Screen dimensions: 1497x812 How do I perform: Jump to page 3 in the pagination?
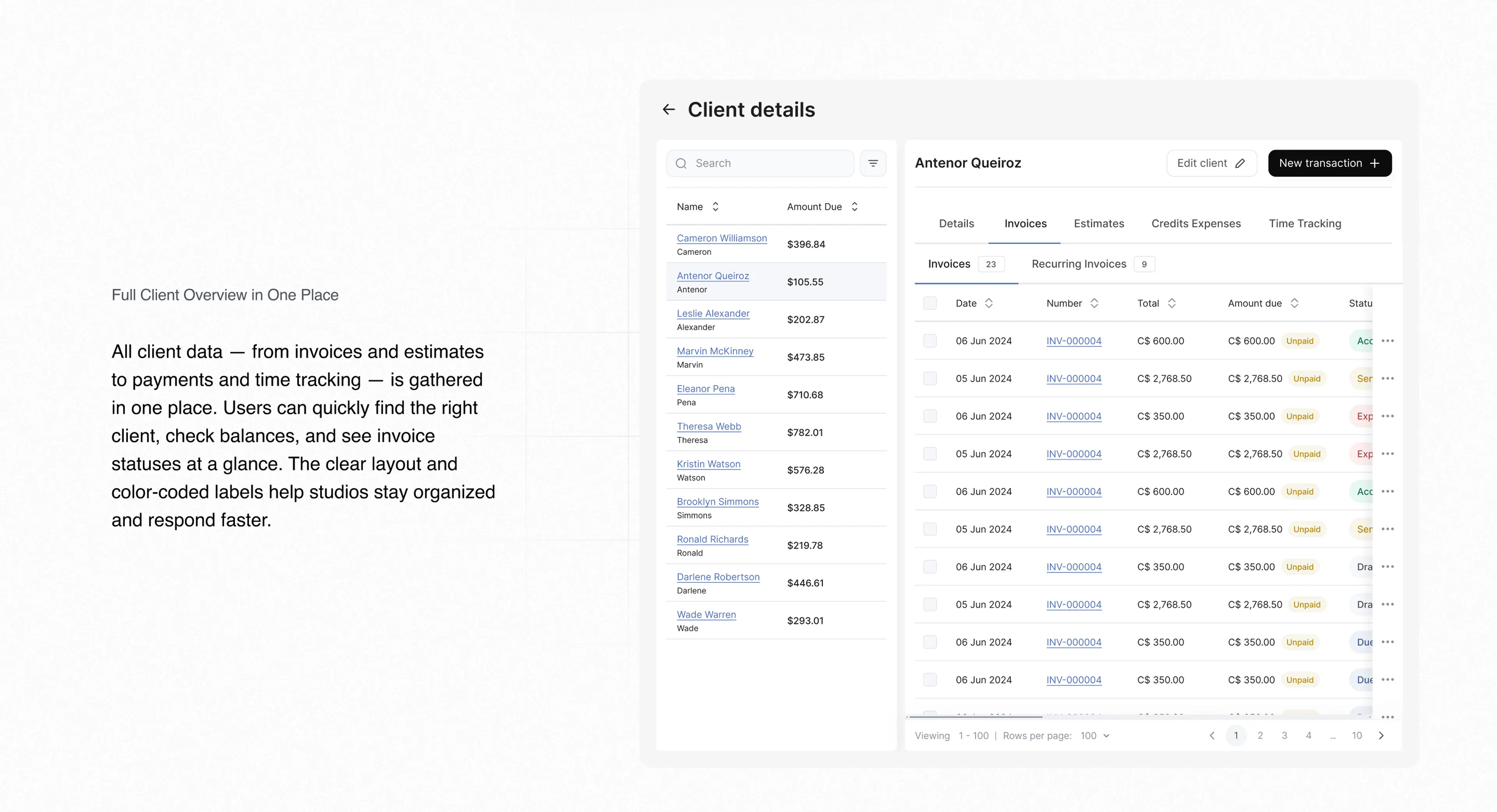(1284, 736)
